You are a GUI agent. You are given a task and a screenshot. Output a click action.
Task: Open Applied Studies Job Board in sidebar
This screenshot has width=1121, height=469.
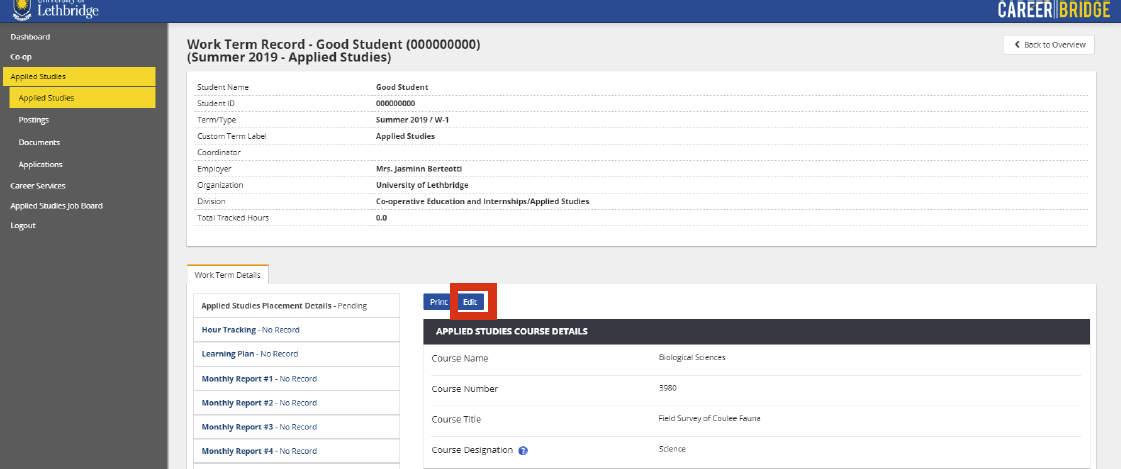click(56, 206)
